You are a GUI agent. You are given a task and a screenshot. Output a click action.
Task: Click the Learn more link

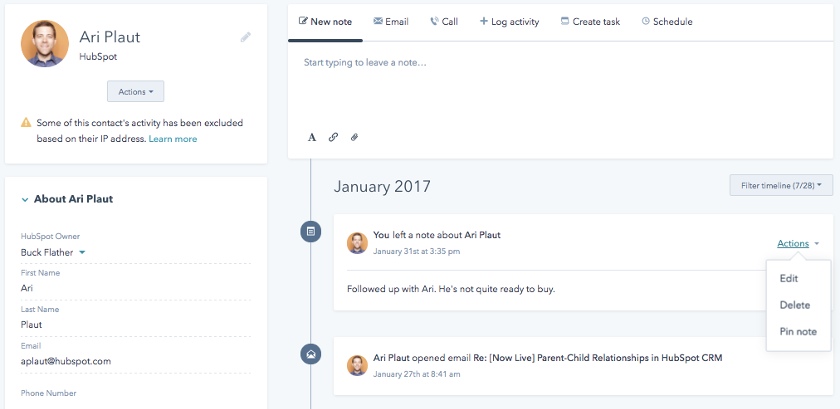pyautogui.click(x=173, y=139)
